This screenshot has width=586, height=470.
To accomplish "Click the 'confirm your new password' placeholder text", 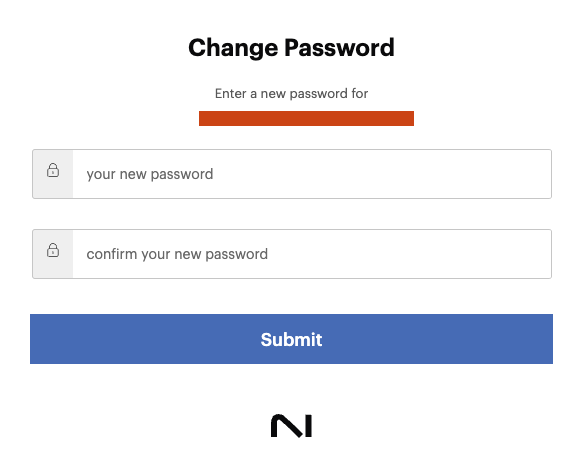I will 177,254.
